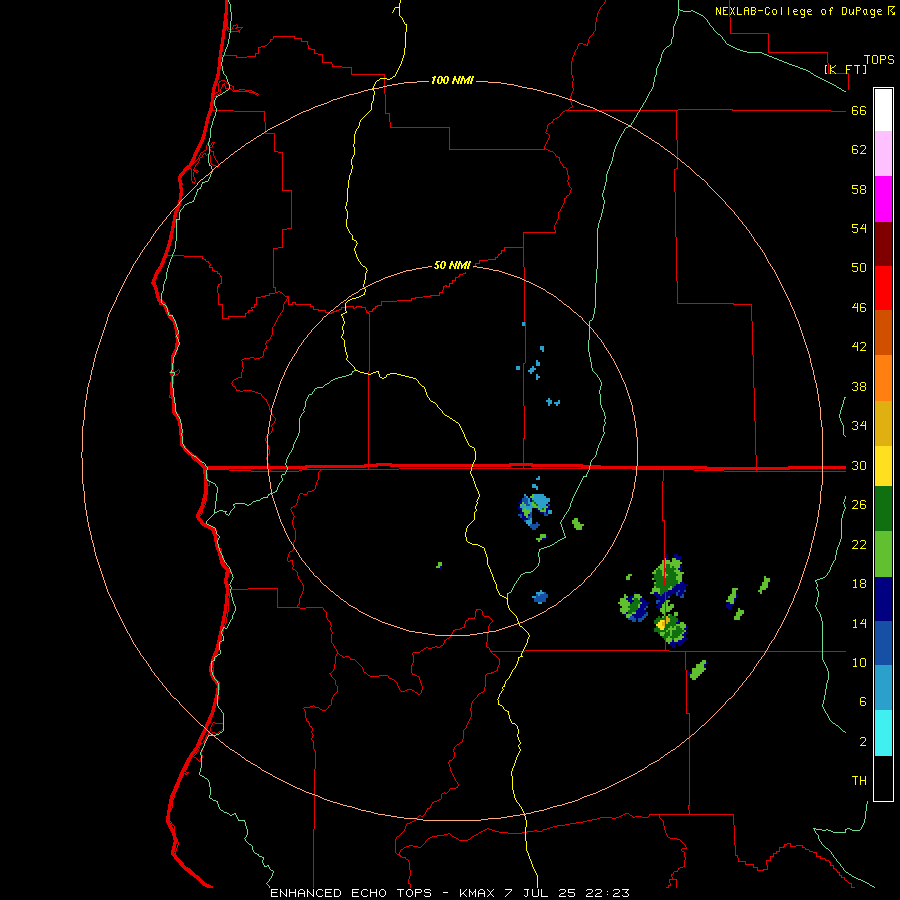Click the '66' legend value
900x900 pixels.
(x=859, y=111)
